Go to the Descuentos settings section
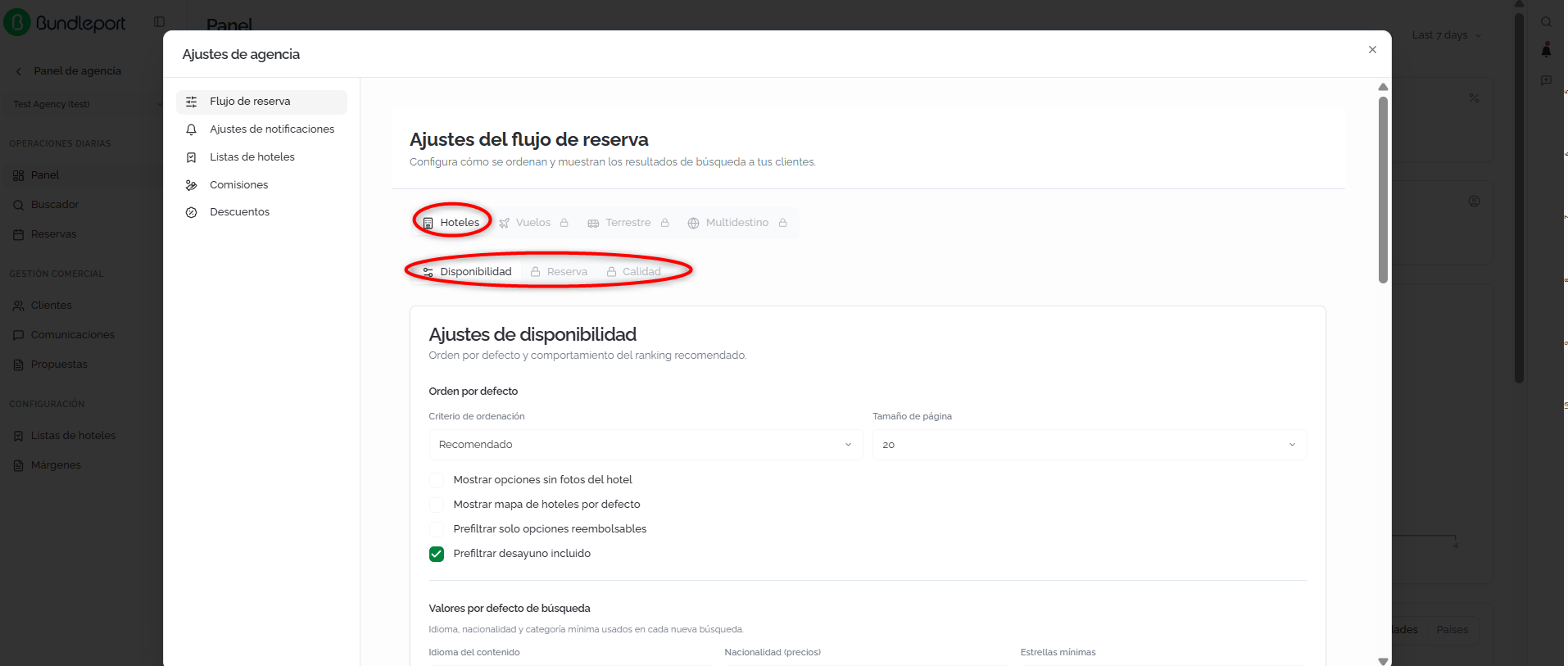Viewport: 1568px width, 666px height. (x=261, y=212)
